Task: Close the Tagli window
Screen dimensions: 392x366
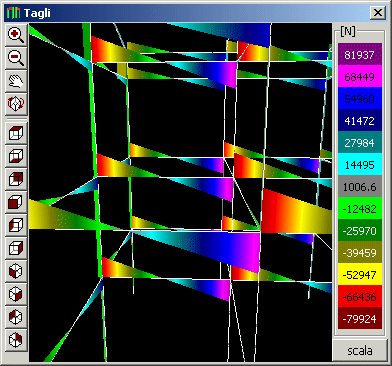Action: [377, 13]
